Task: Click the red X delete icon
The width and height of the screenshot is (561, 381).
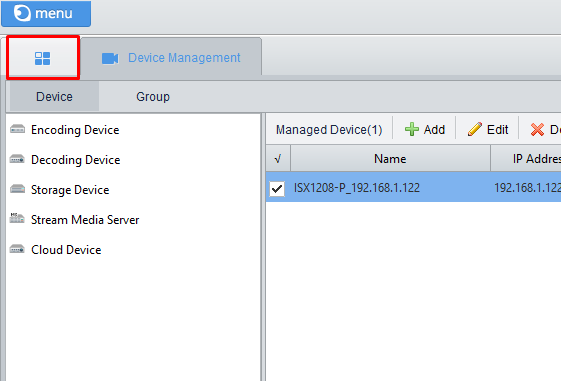Action: tap(537, 130)
